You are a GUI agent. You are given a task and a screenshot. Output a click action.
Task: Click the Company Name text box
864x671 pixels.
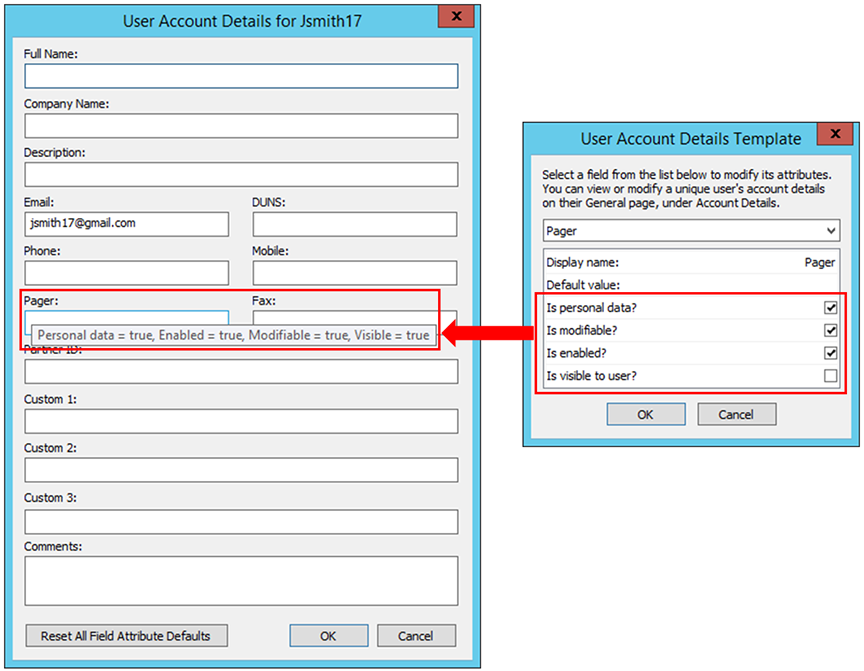click(241, 125)
